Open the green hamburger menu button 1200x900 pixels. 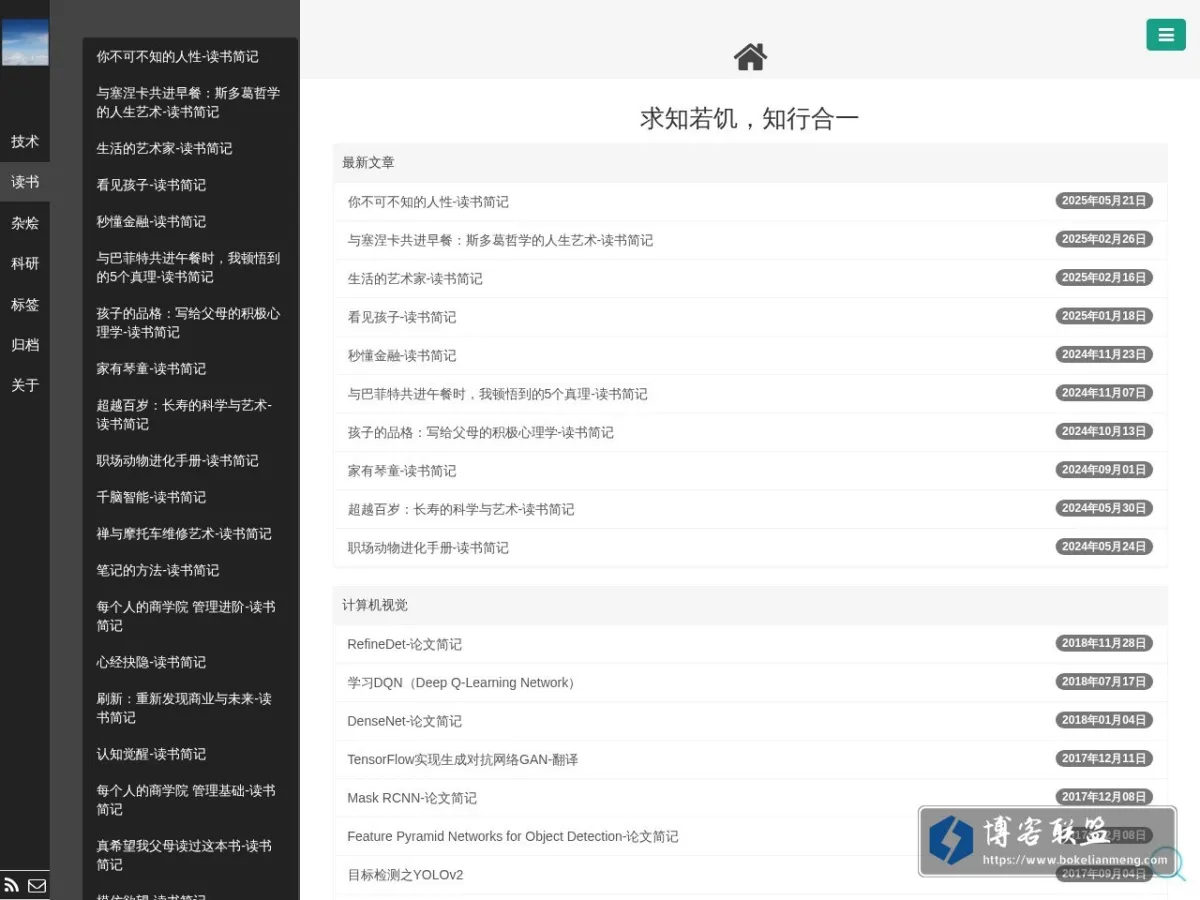[x=1166, y=35]
